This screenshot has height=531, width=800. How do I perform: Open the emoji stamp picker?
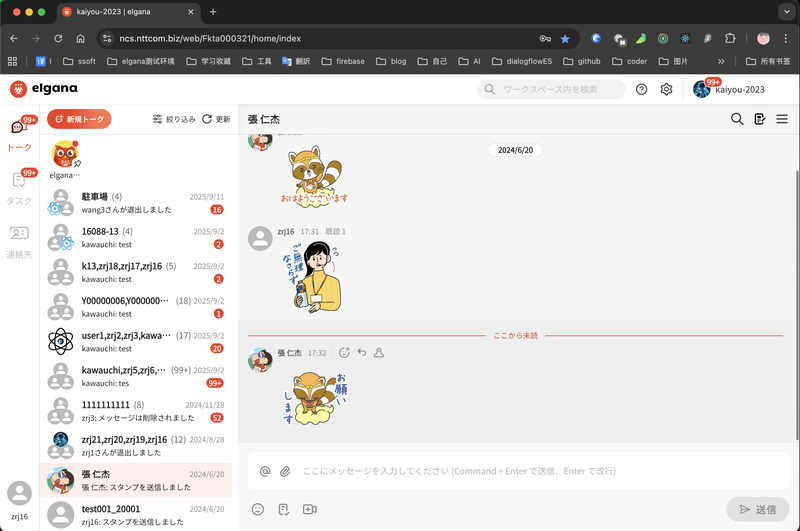[x=258, y=509]
